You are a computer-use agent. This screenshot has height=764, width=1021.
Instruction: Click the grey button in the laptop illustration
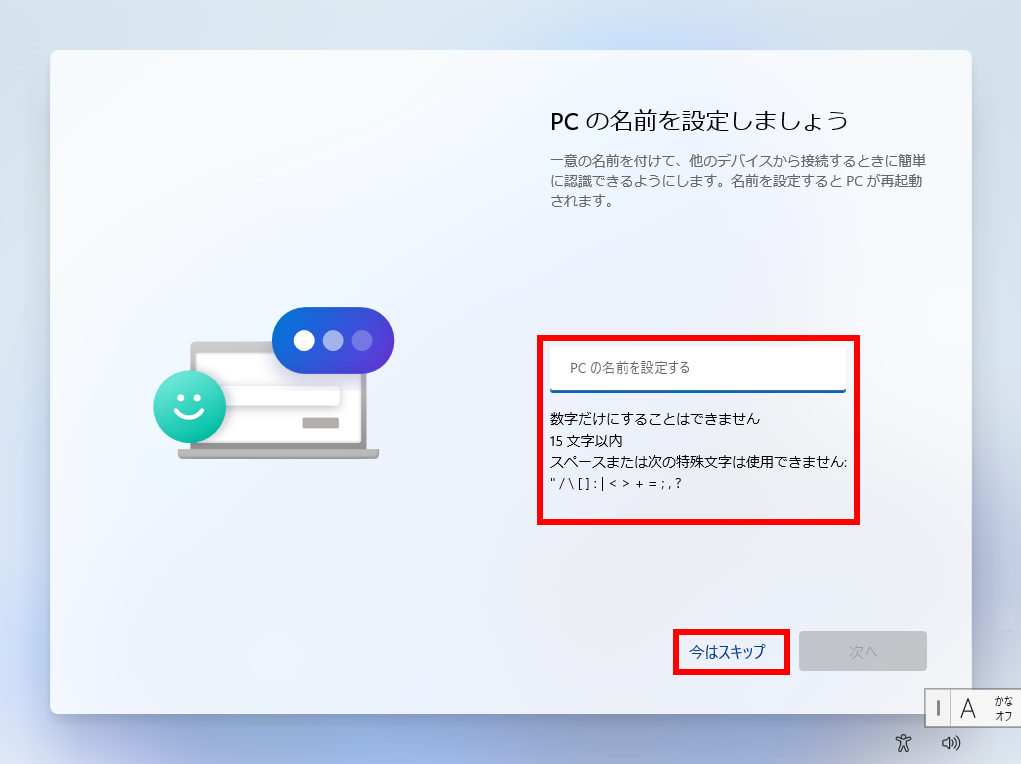tap(320, 423)
